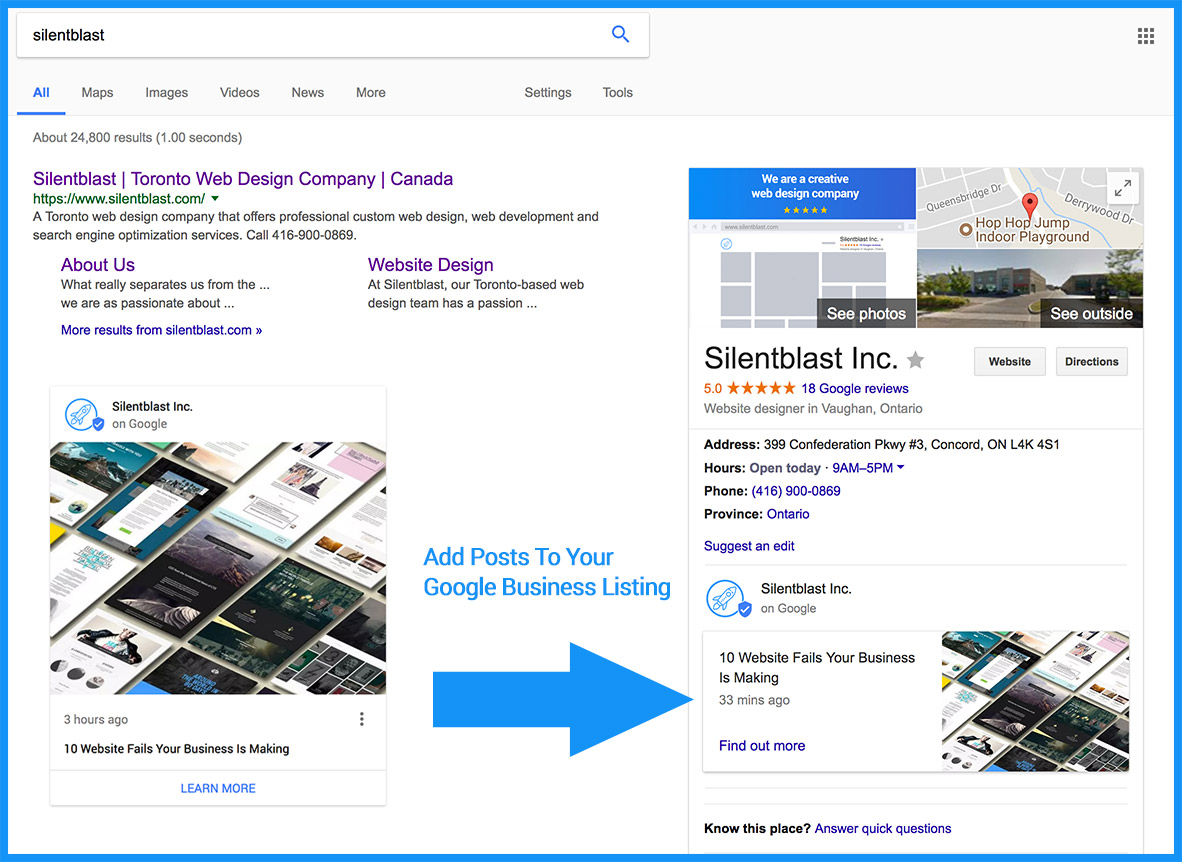Click the Directions button

pyautogui.click(x=1091, y=362)
